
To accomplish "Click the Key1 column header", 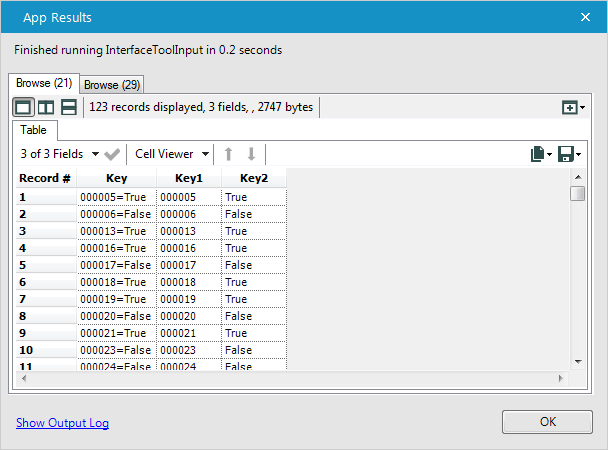I will 189,178.
